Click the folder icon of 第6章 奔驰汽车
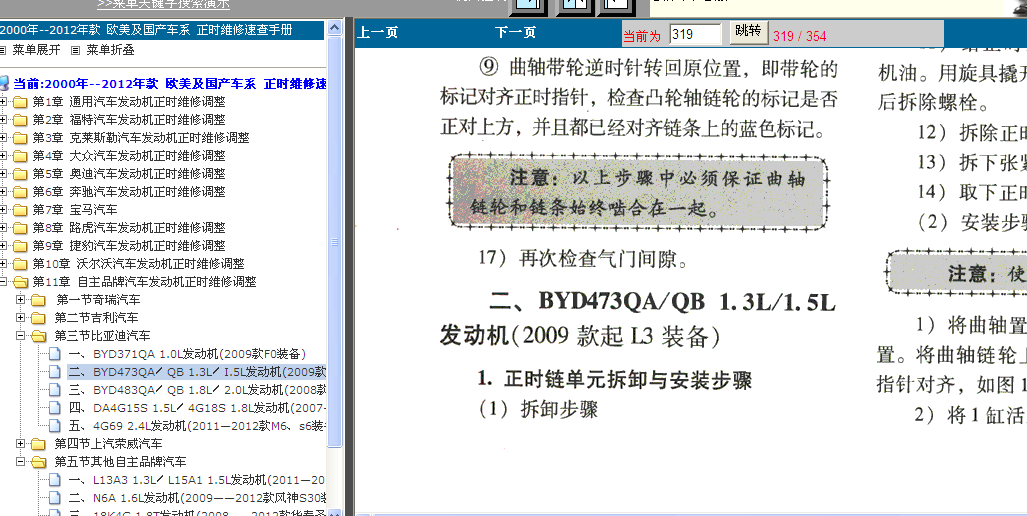 [20, 192]
